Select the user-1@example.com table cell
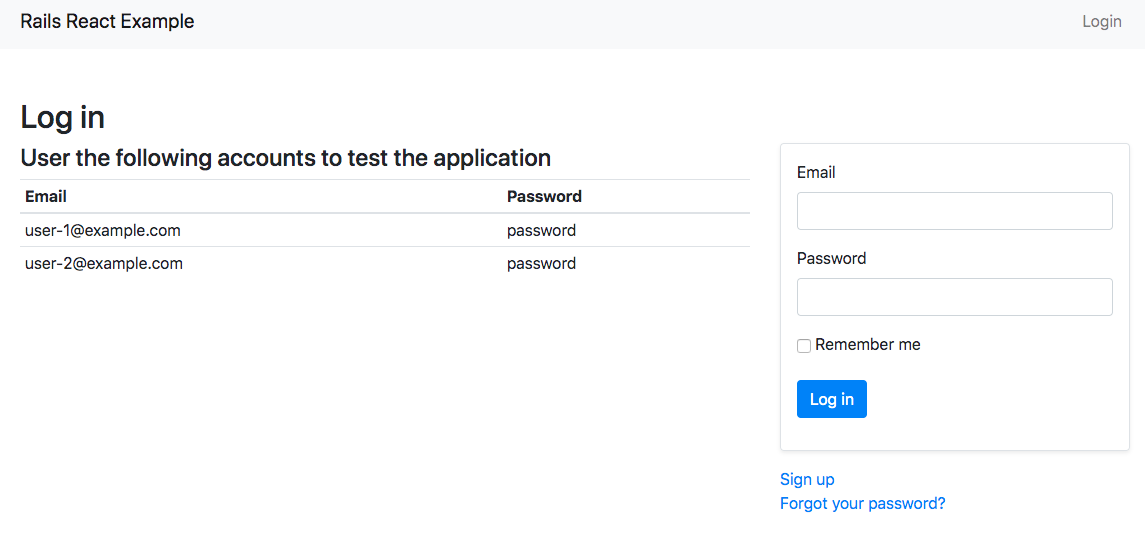The width and height of the screenshot is (1145, 548). click(x=103, y=230)
